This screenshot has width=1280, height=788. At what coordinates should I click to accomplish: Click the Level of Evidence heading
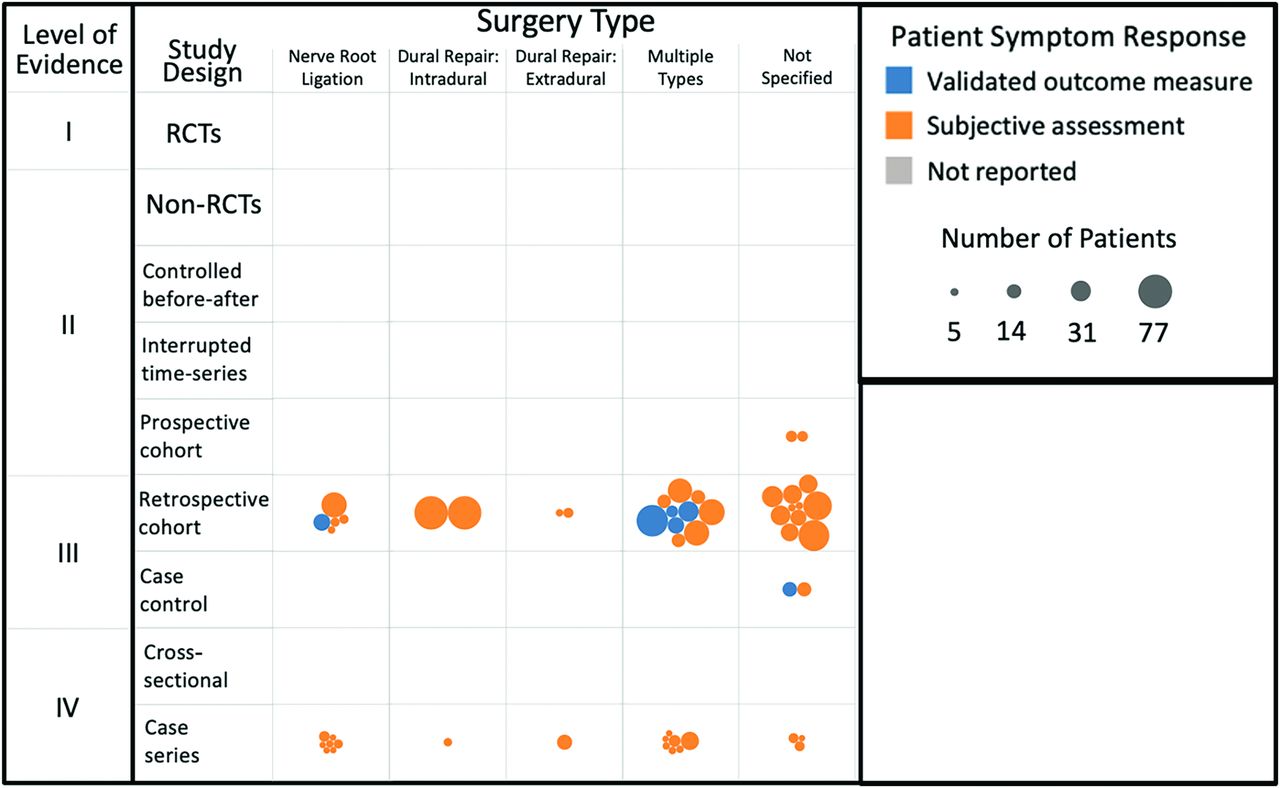coord(72,50)
